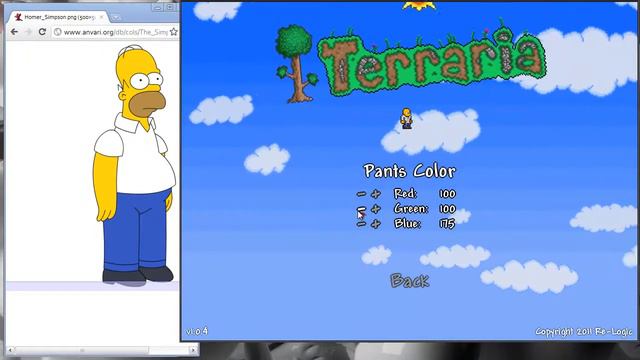Increase Green value with plus button

tap(376, 209)
